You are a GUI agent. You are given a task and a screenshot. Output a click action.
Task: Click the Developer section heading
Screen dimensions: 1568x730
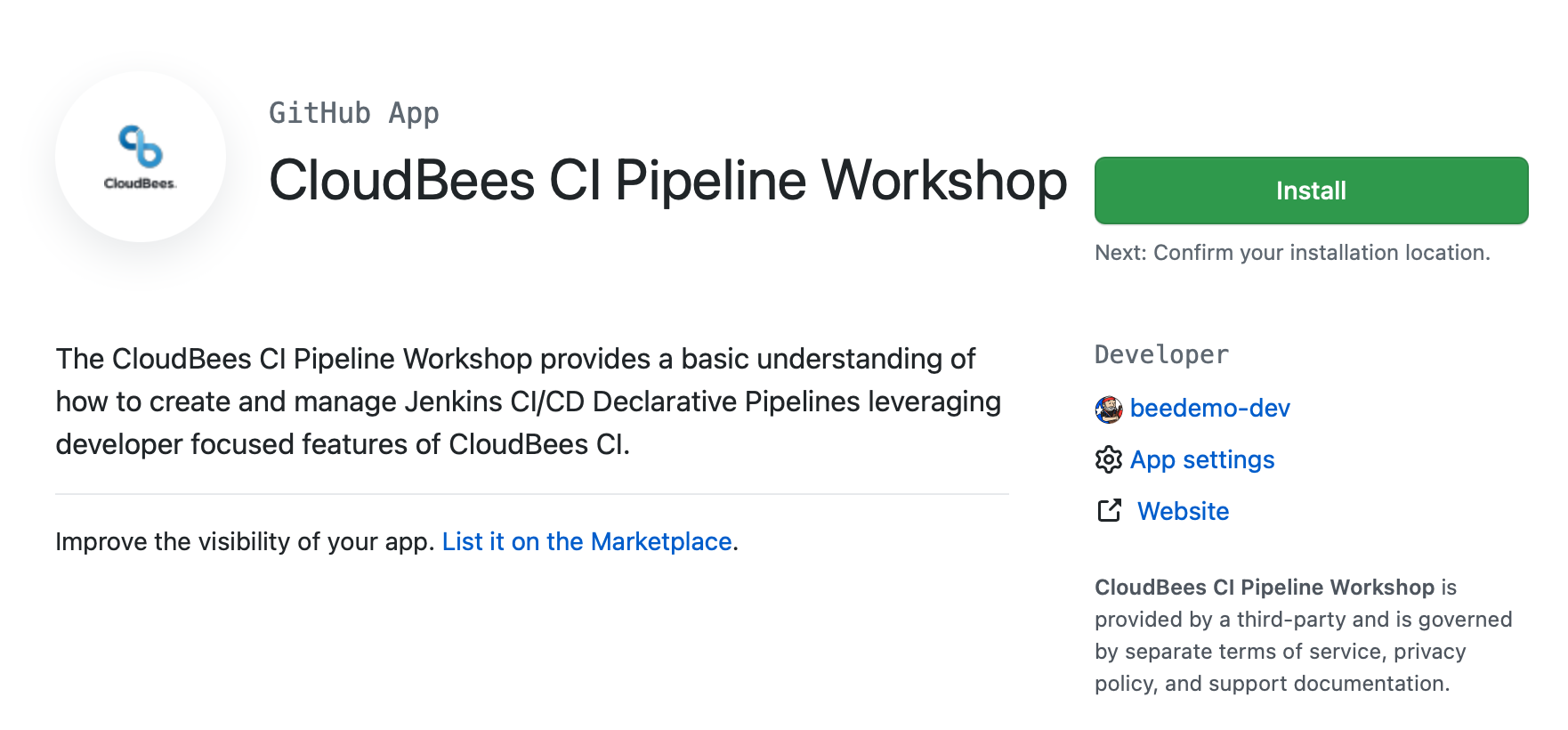coord(1161,354)
